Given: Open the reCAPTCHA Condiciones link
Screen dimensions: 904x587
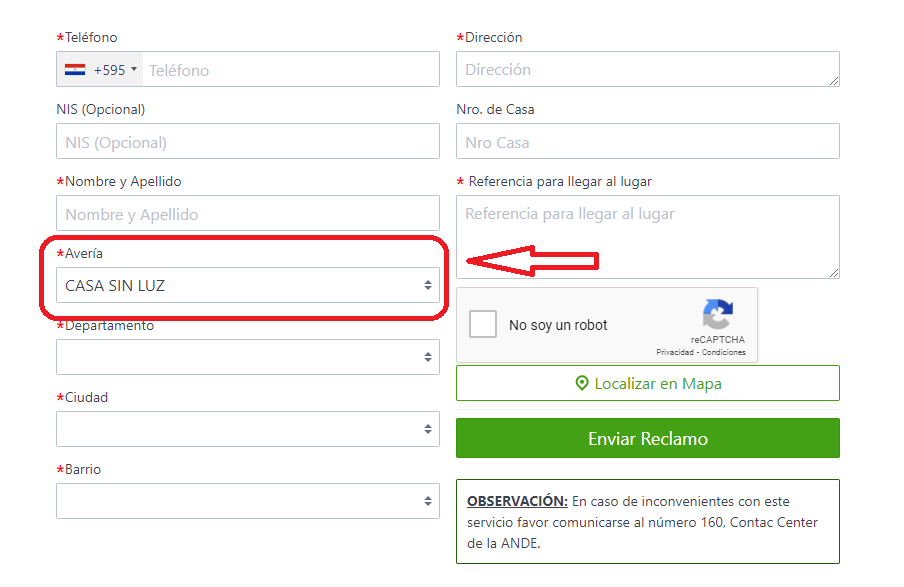Looking at the screenshot, I should (x=724, y=352).
